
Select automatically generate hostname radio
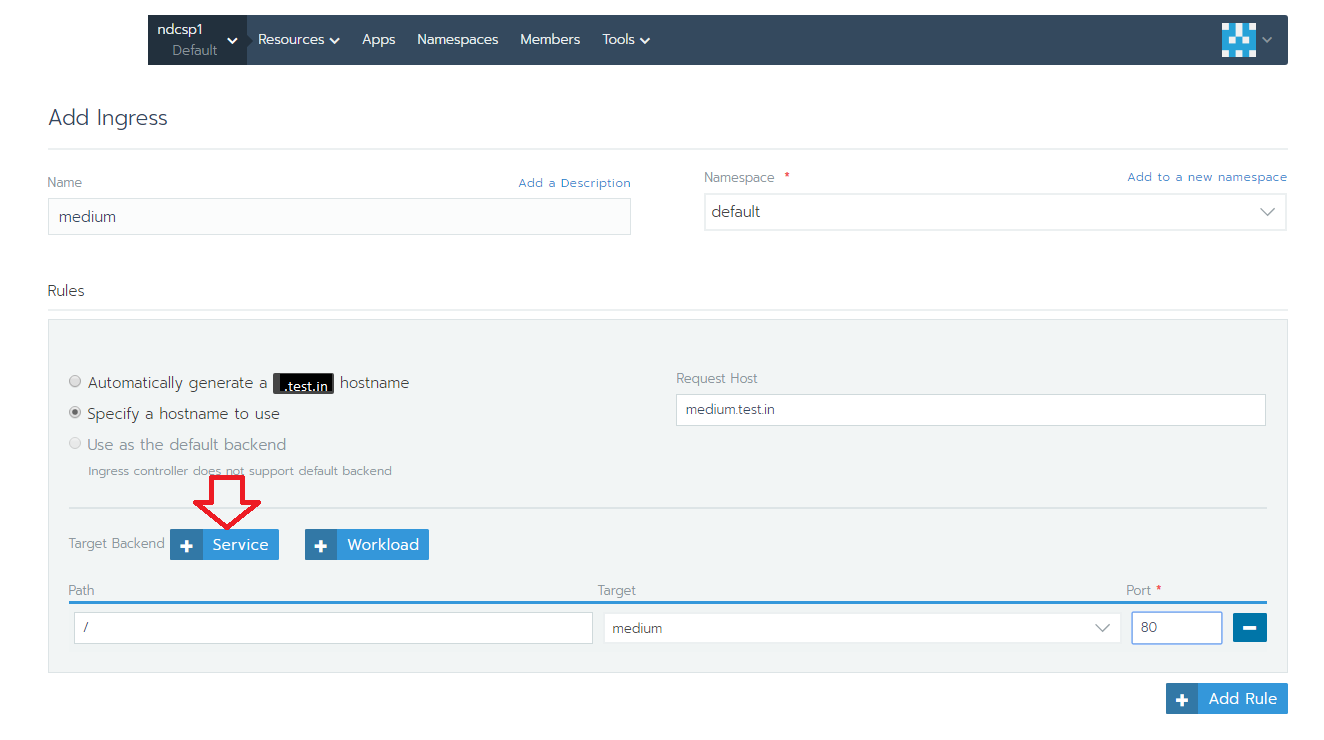[x=75, y=382]
